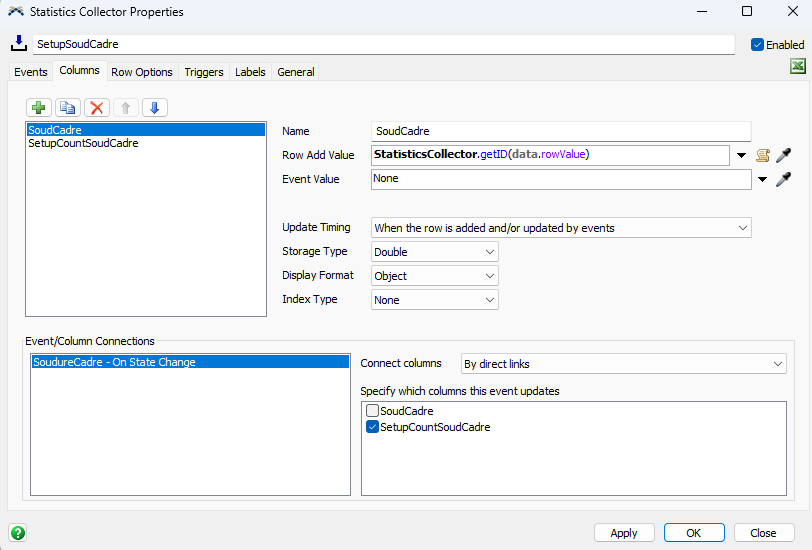Uncheck the SetupCountSoudCadre column checkbox
The width and height of the screenshot is (812, 550).
(x=372, y=427)
